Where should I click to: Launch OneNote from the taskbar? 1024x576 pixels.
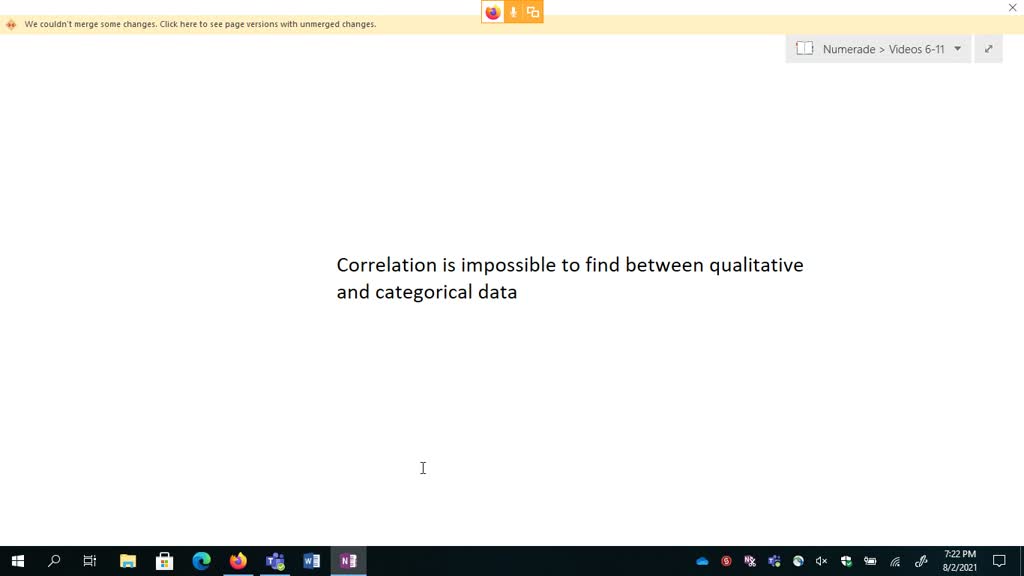(348, 560)
